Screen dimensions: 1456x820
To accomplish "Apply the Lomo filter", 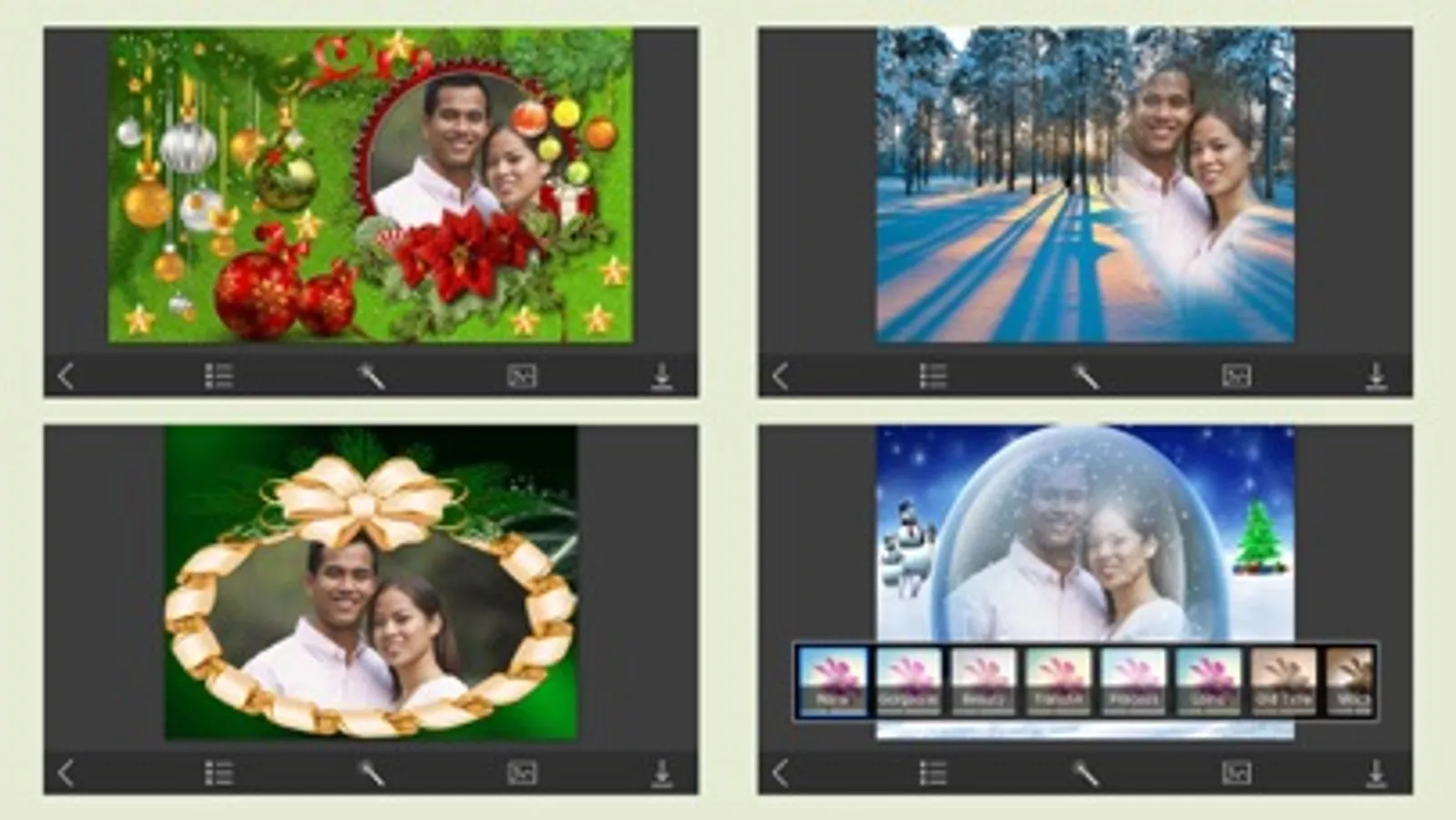I will 1208,682.
